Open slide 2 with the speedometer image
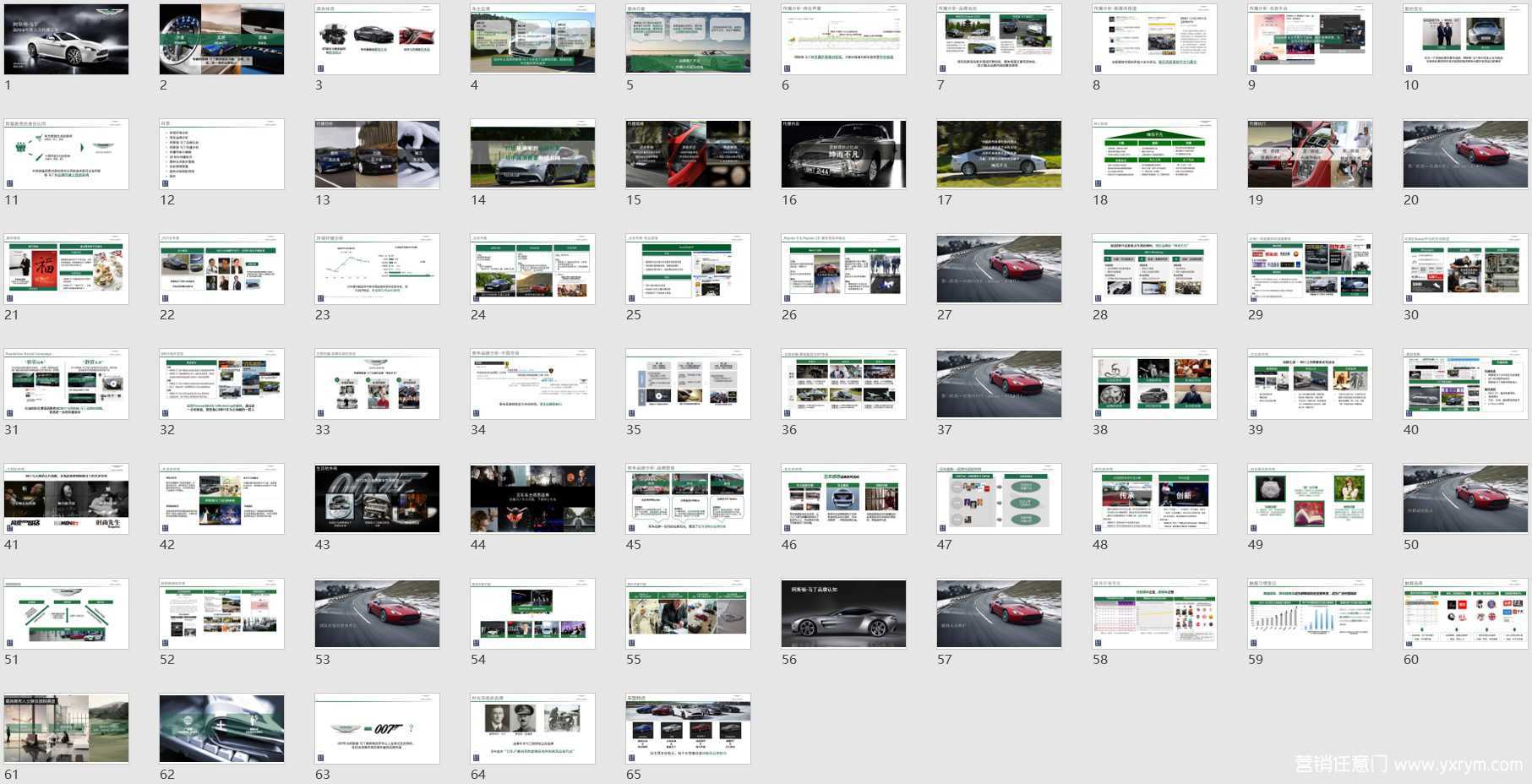1532x784 pixels. (x=221, y=39)
